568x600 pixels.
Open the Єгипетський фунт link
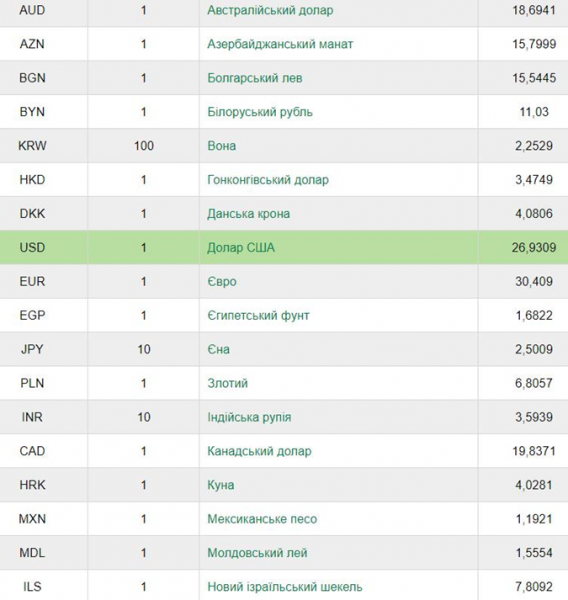258,316
